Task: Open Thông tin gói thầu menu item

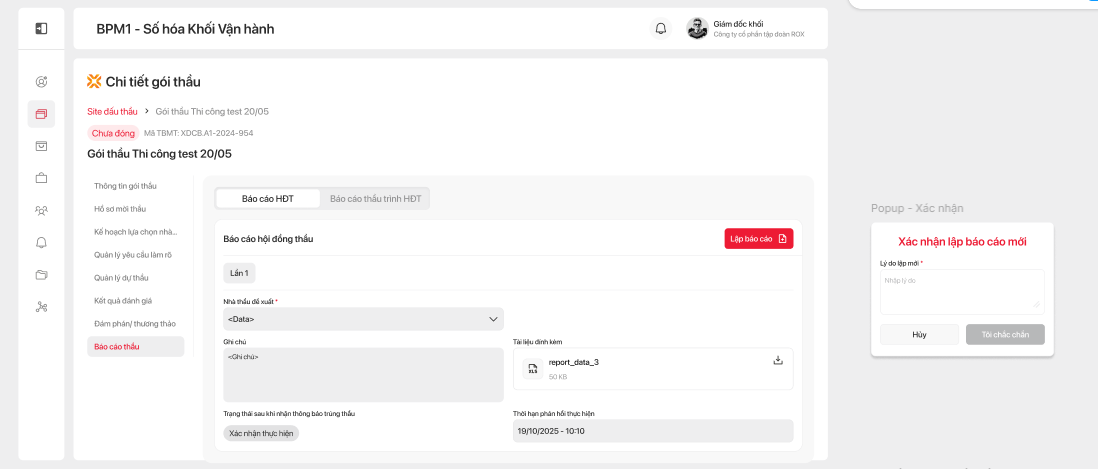Action: tap(126, 186)
